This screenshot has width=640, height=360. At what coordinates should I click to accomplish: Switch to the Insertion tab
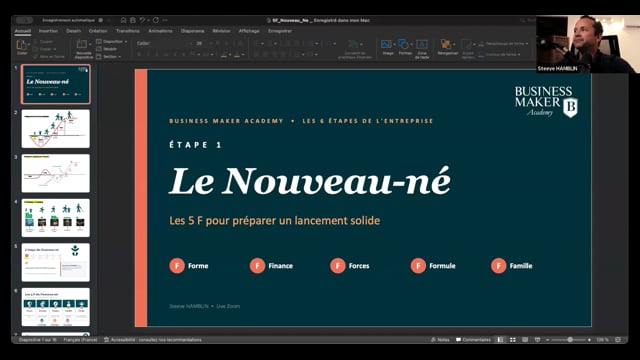[49, 31]
